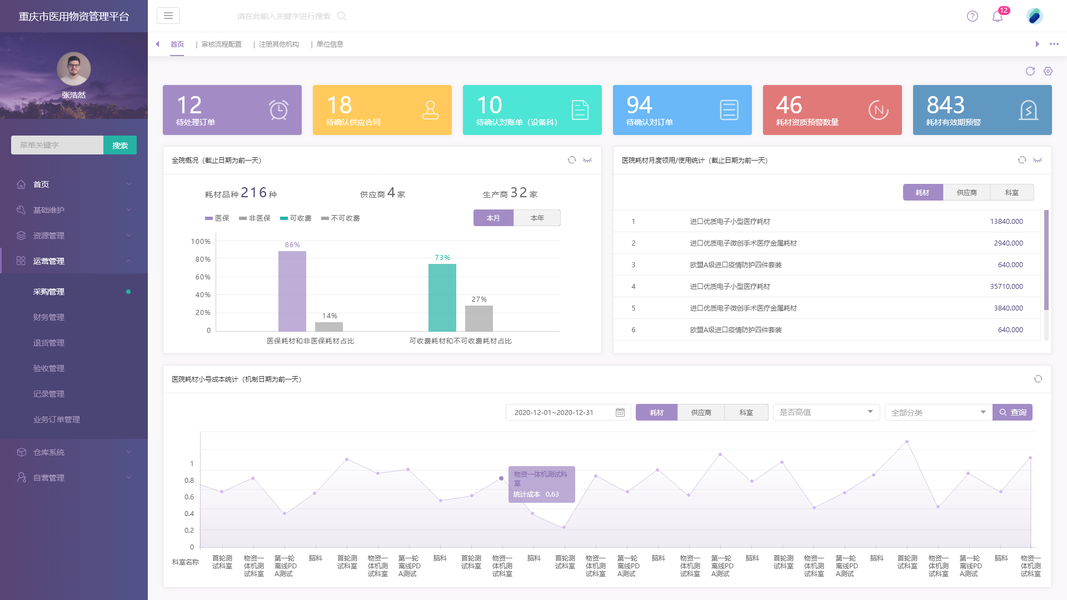The width and height of the screenshot is (1067, 600).
Task: Switch to the 单位信息 tab
Action: click(330, 44)
